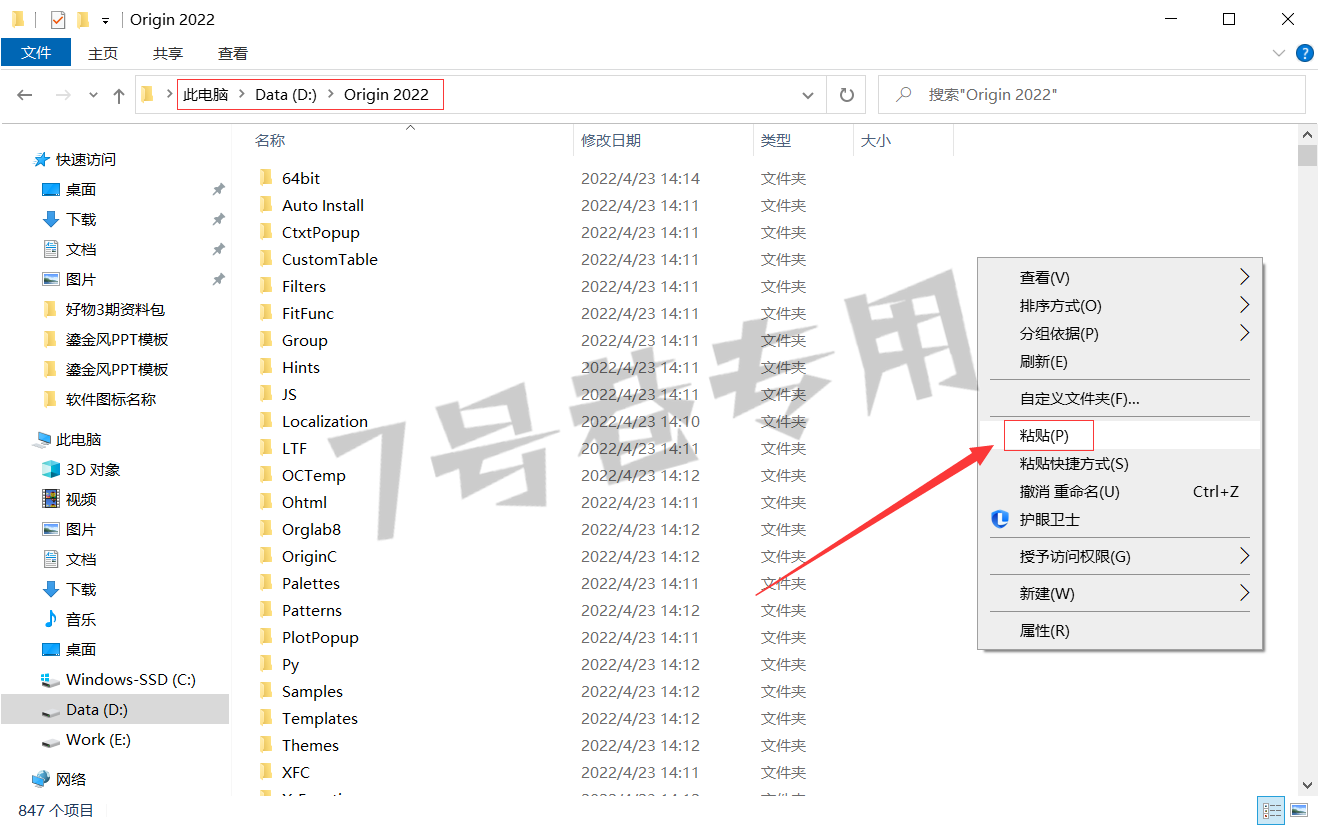Viewport: 1319px width, 826px height.
Task: Open 音乐 under 此电脑
Action: [x=81, y=619]
